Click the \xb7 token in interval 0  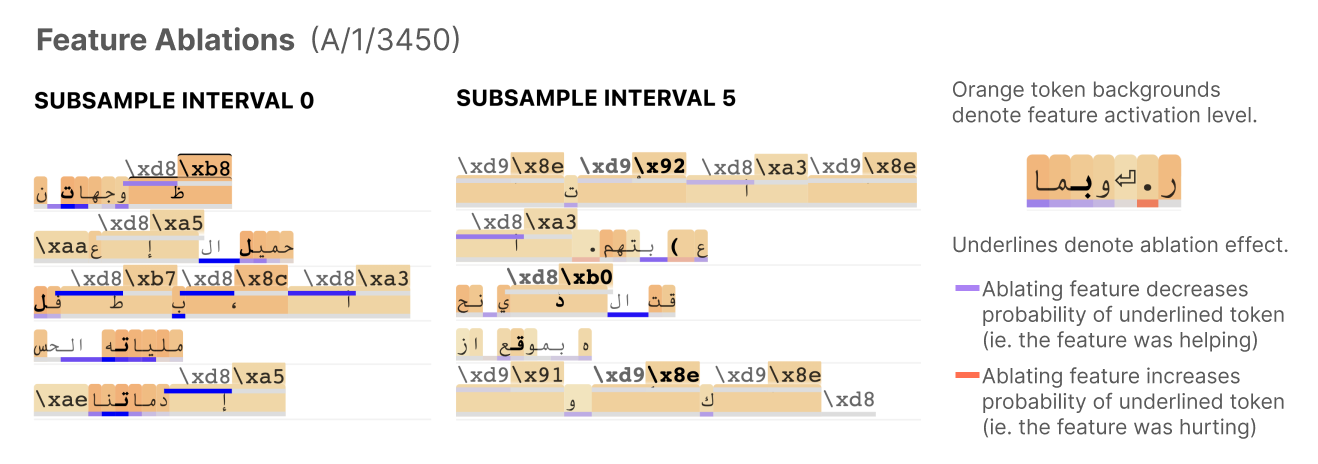pos(150,278)
